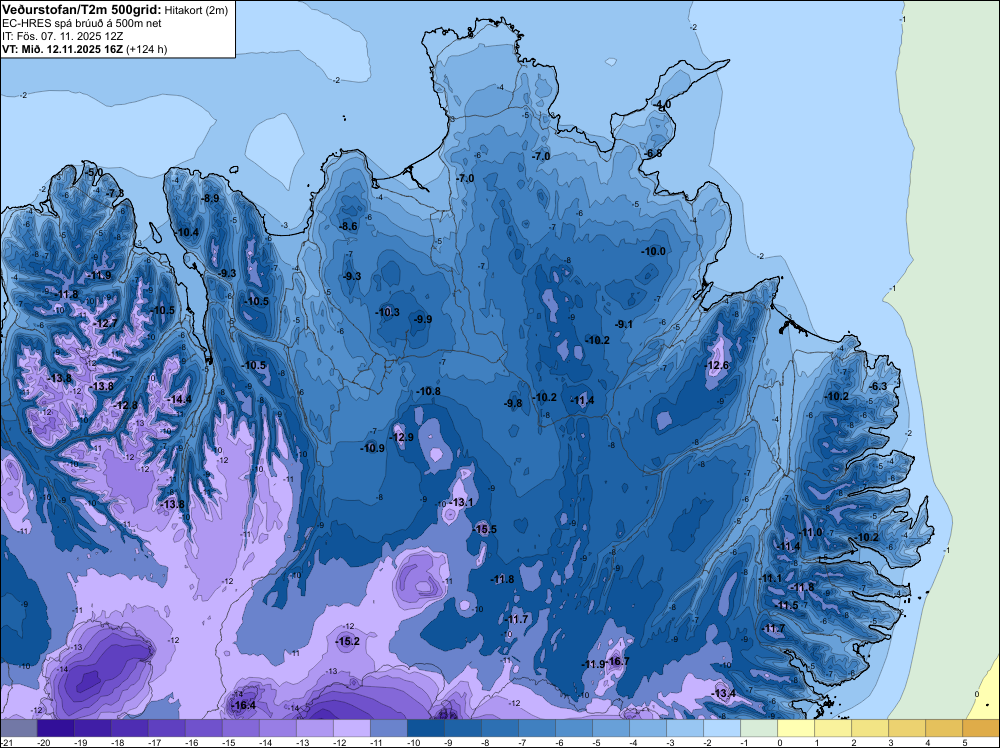Click the forecast offset '(+124 h)'

pyautogui.click(x=147, y=49)
